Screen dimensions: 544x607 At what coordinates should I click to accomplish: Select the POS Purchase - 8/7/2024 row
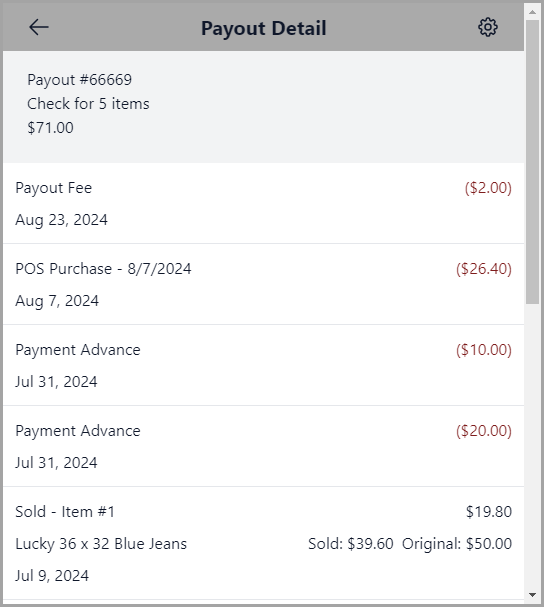(x=264, y=284)
